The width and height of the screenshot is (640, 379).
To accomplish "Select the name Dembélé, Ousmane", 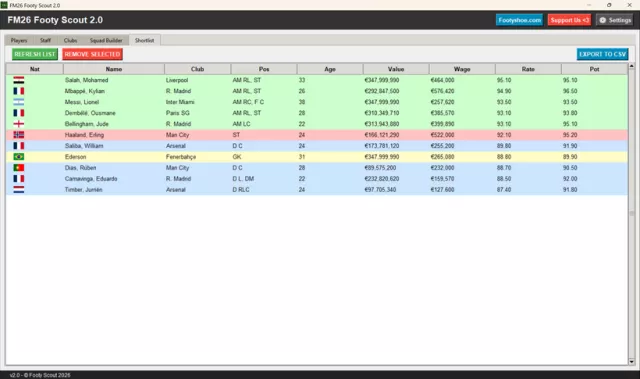I will 90,113.
